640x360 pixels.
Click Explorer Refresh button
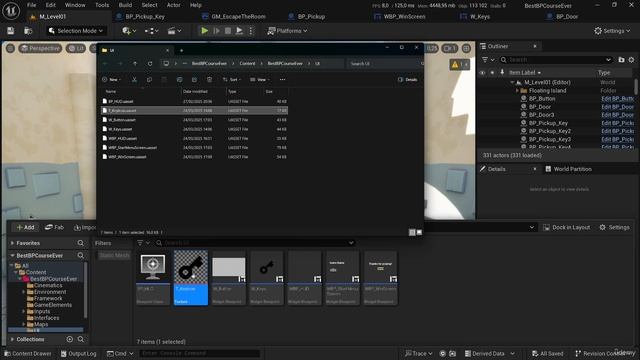coord(150,64)
